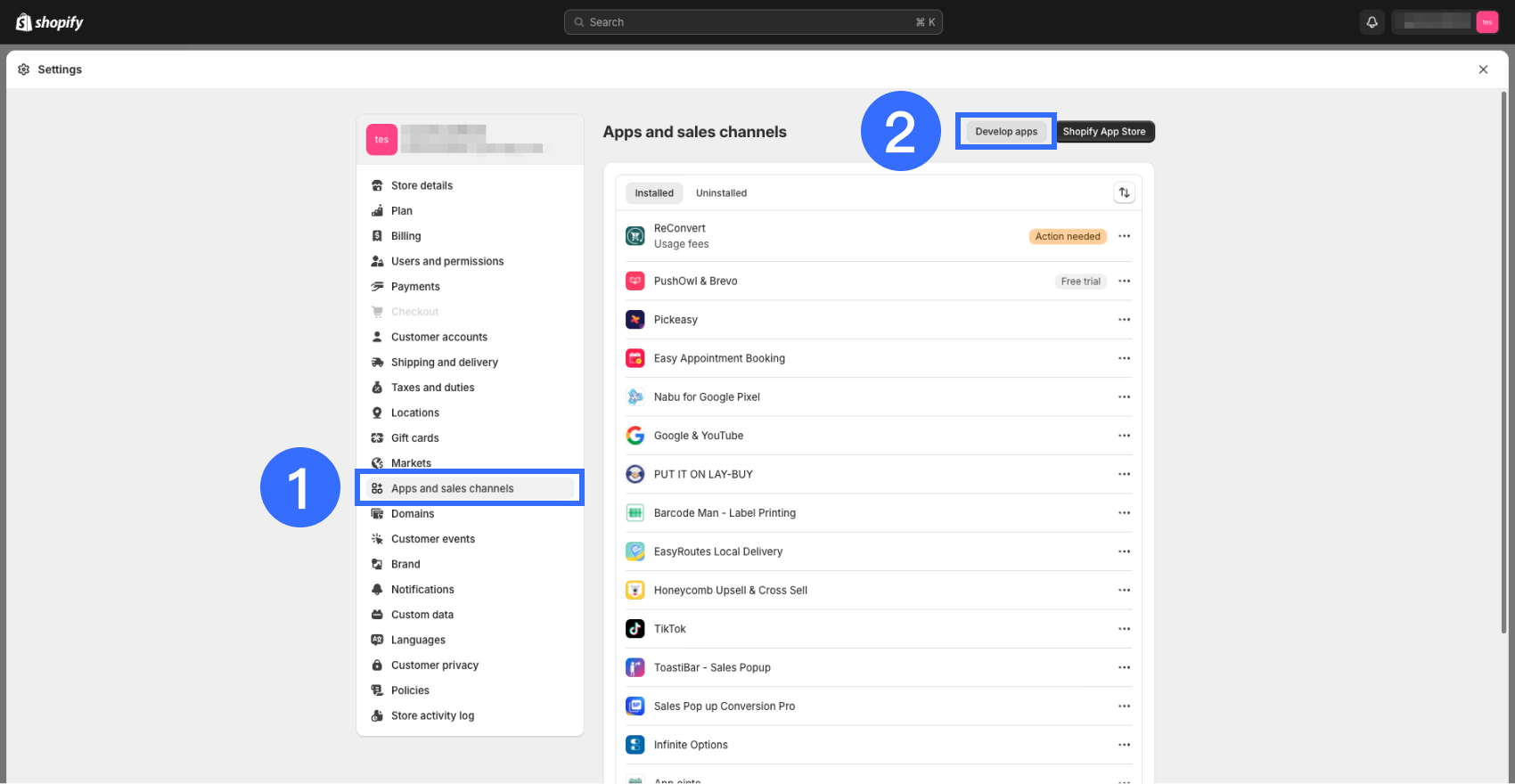Open more actions for PushOwl & Brevo

point(1125,281)
